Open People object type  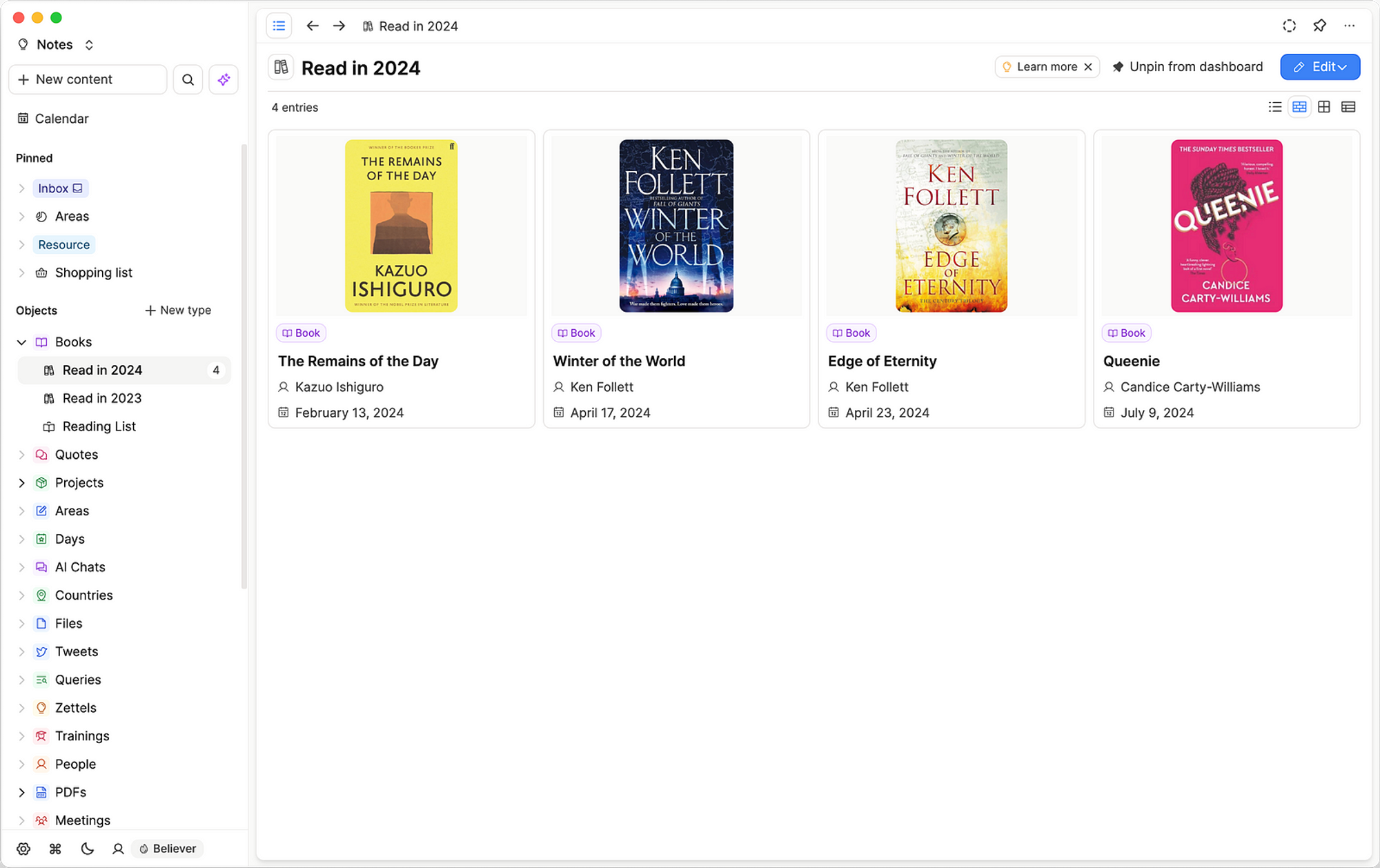[75, 765]
